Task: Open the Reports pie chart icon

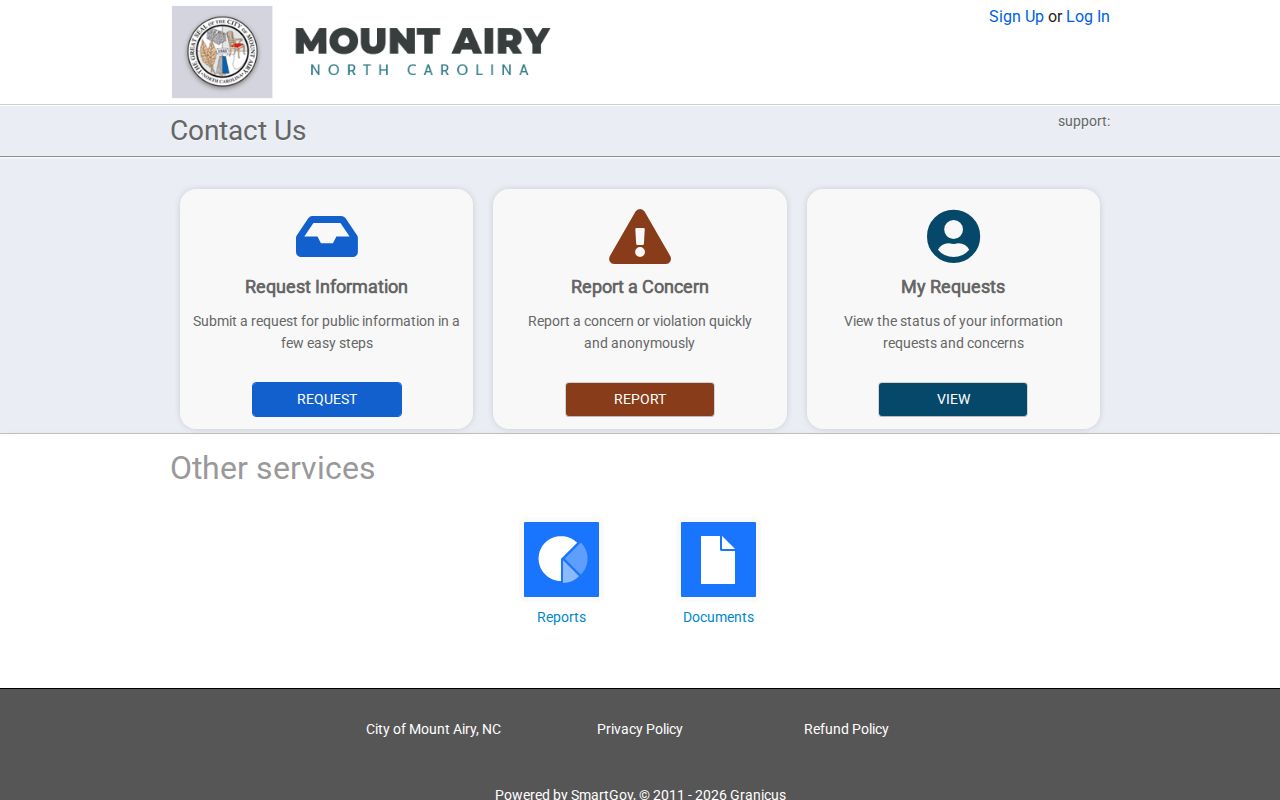Action: tap(561, 559)
